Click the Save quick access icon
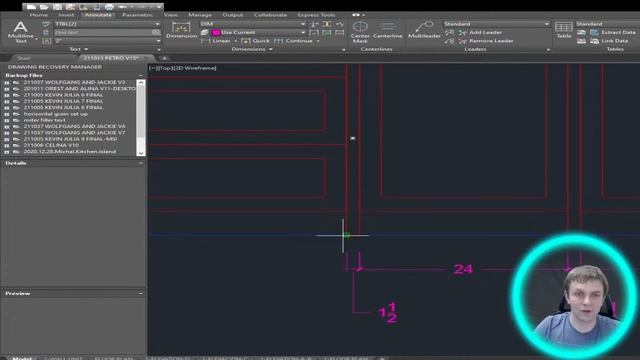 [x=57, y=7]
